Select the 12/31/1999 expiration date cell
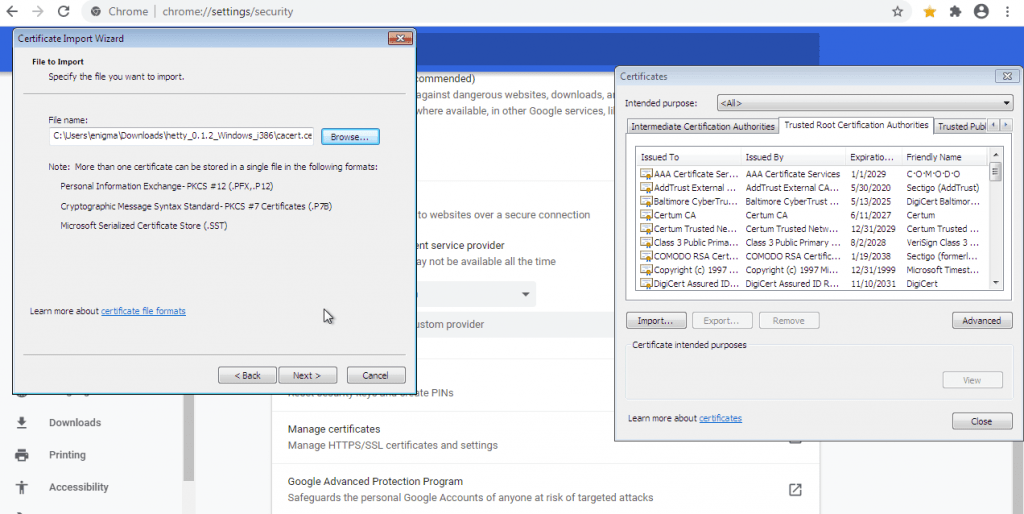Viewport: 1024px width, 514px height. pos(871,270)
